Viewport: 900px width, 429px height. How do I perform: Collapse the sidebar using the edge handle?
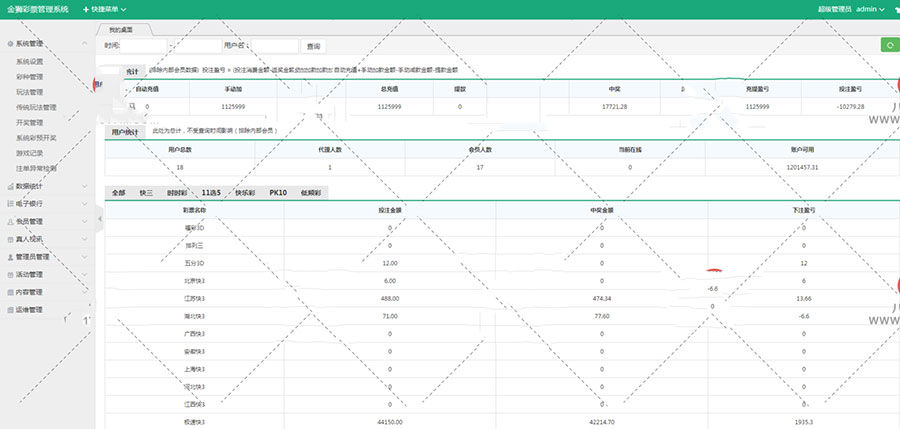coord(100,222)
